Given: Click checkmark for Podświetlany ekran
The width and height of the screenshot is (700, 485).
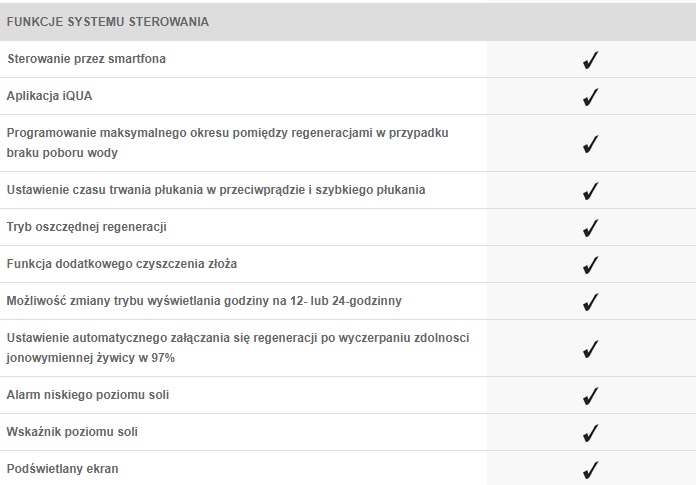Looking at the screenshot, I should pyautogui.click(x=590, y=469).
